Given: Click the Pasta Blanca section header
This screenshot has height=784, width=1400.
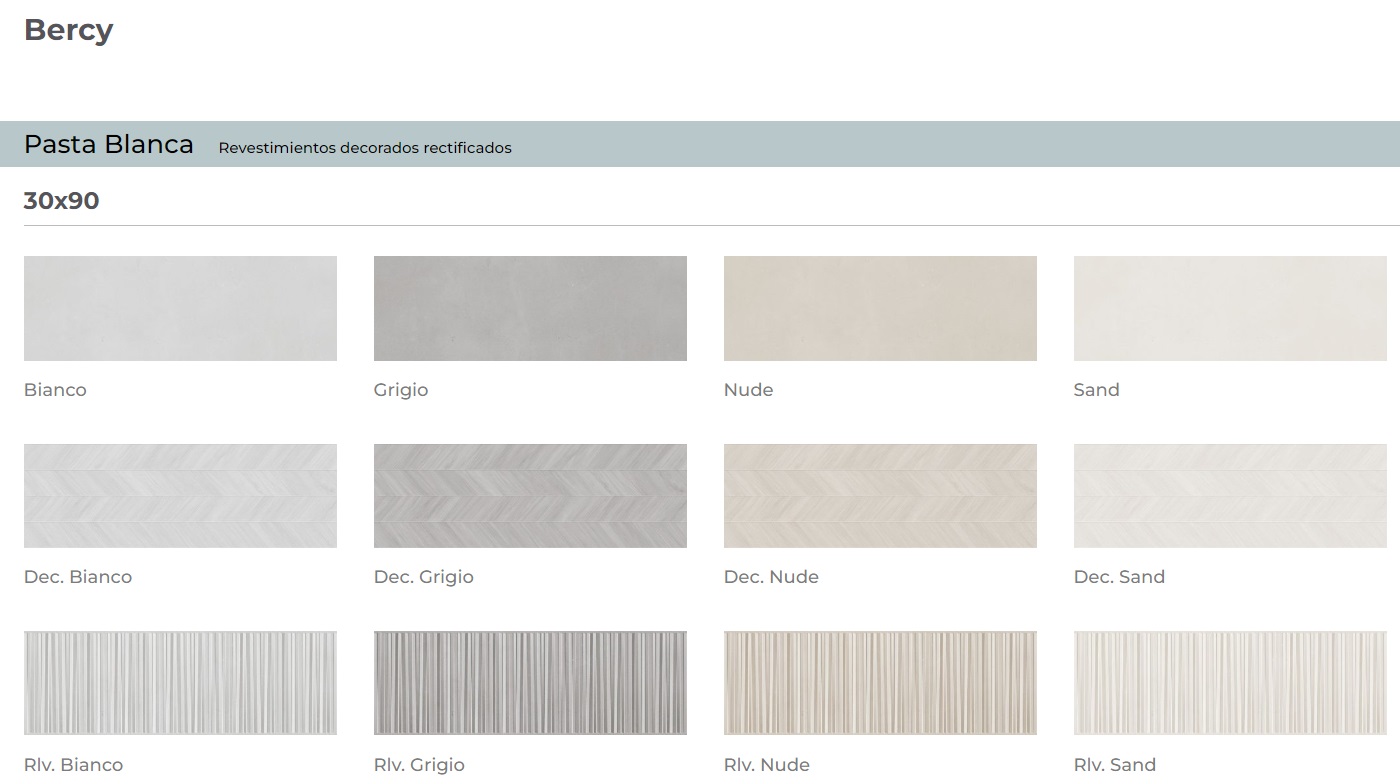Looking at the screenshot, I should 109,145.
